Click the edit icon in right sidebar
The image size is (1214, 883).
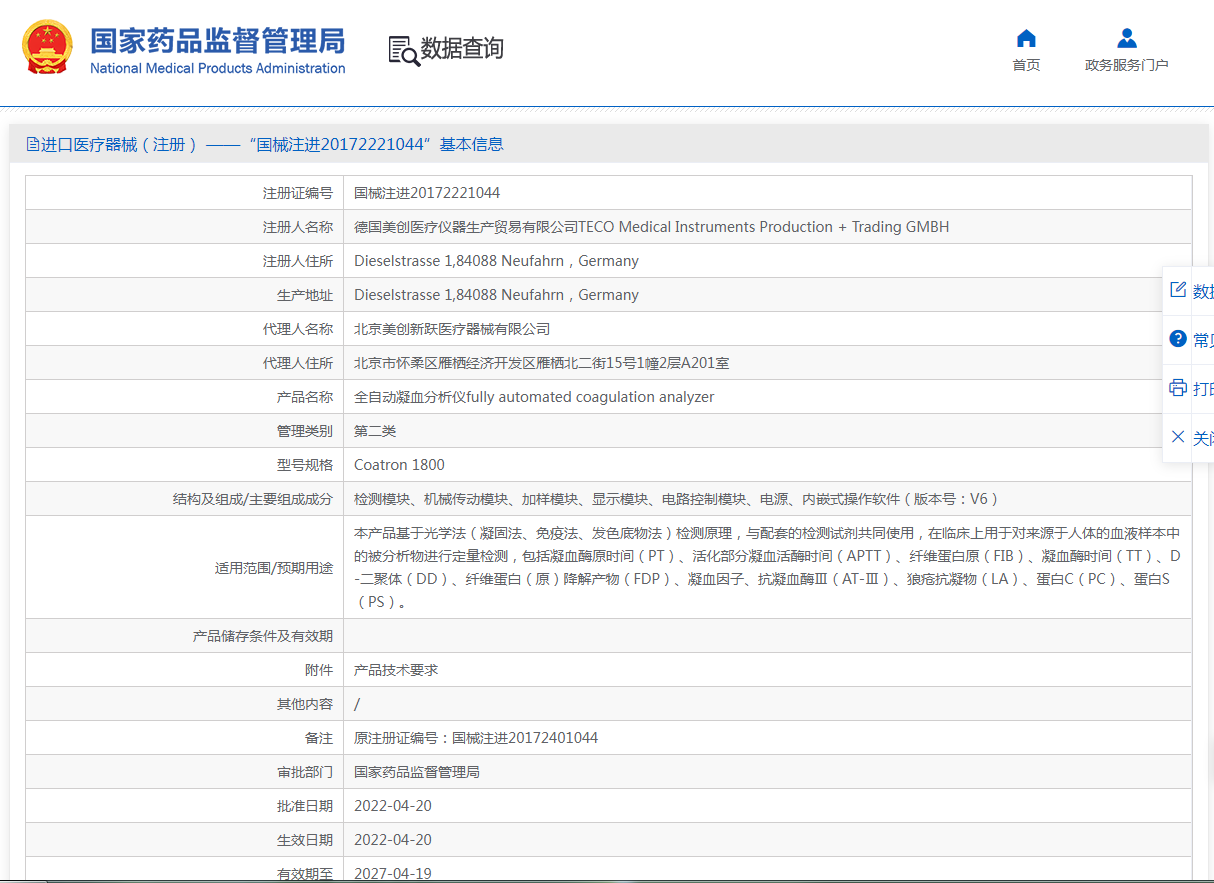coord(1178,290)
